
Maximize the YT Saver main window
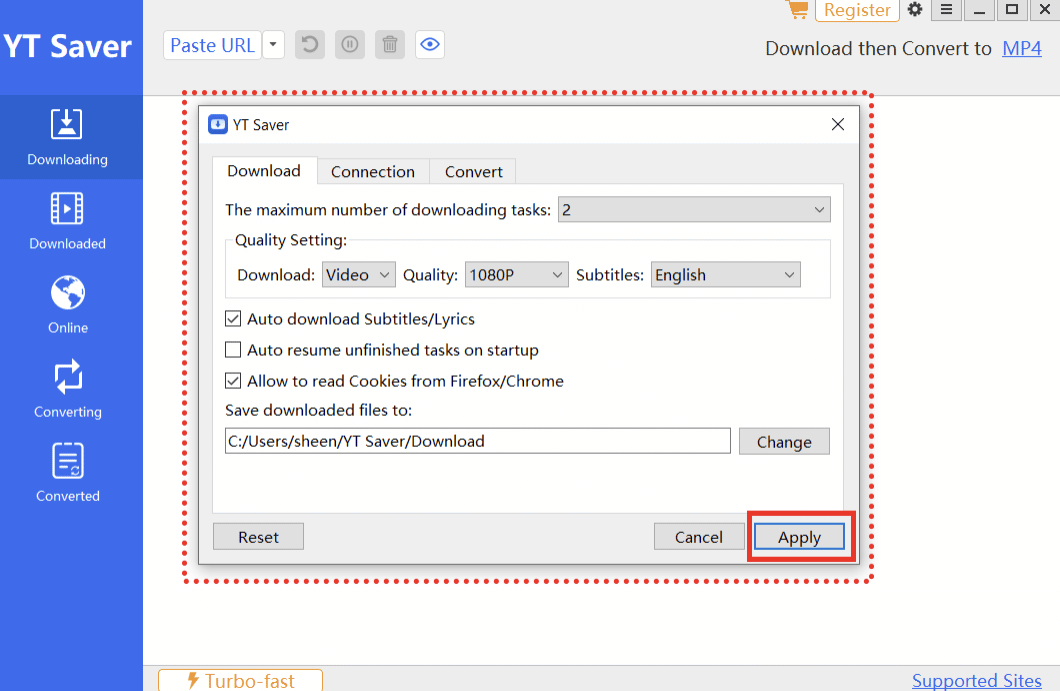(1012, 9)
